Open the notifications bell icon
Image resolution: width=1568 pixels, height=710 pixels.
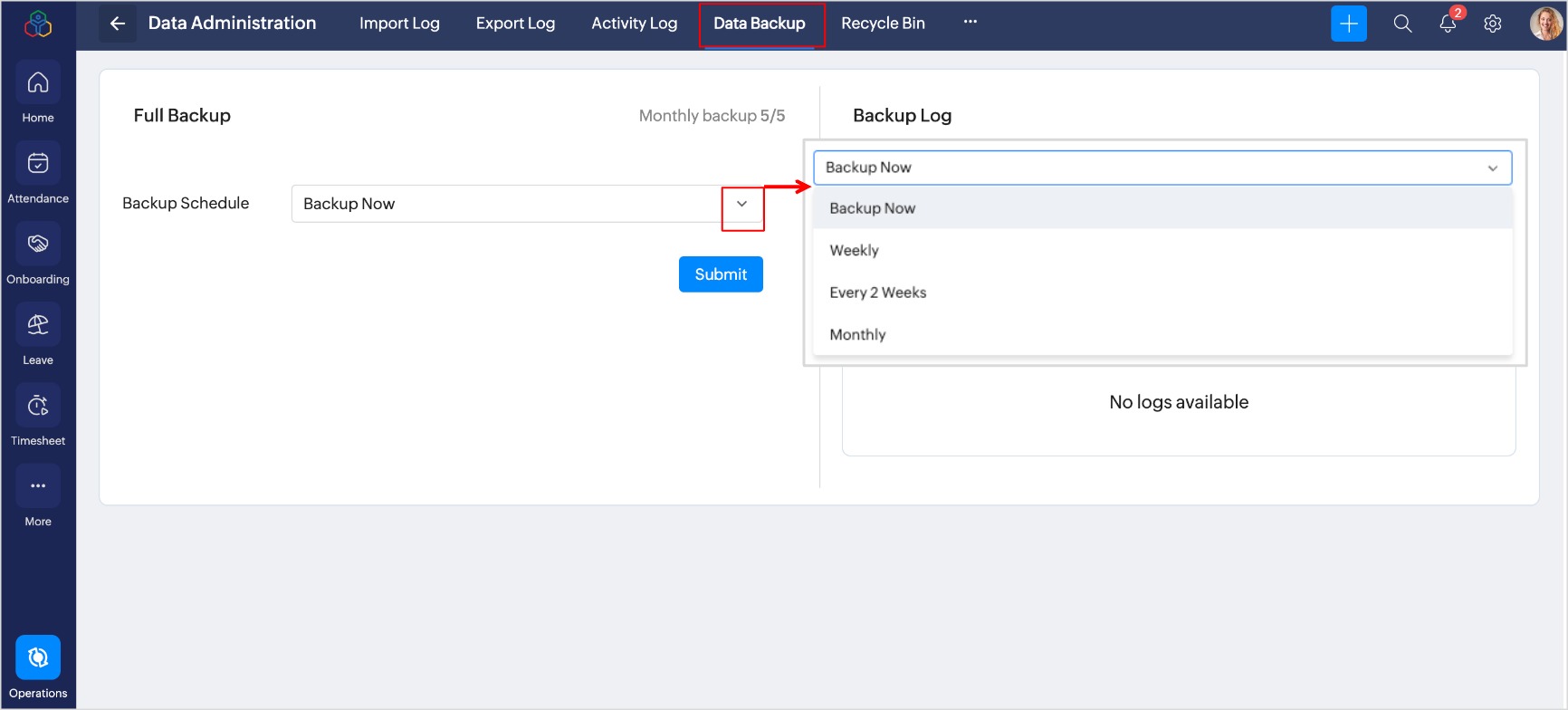coord(1448,24)
